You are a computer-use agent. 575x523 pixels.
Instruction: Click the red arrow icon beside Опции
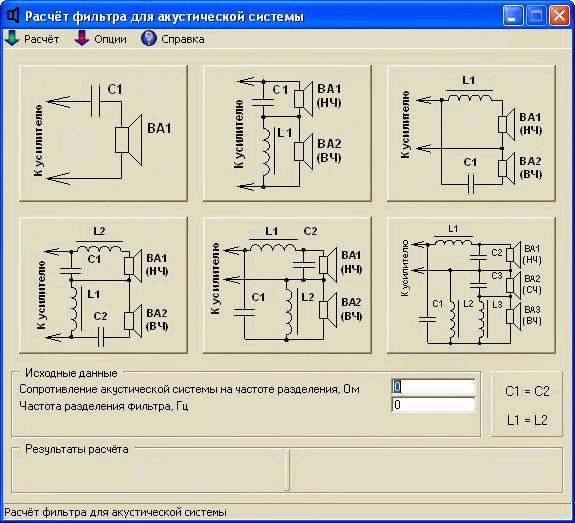tap(82, 38)
